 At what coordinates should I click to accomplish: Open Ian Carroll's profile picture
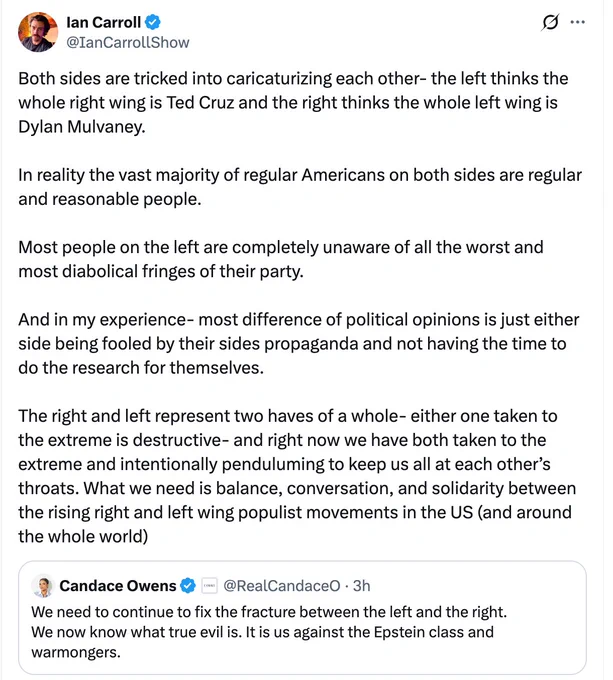tap(38, 32)
